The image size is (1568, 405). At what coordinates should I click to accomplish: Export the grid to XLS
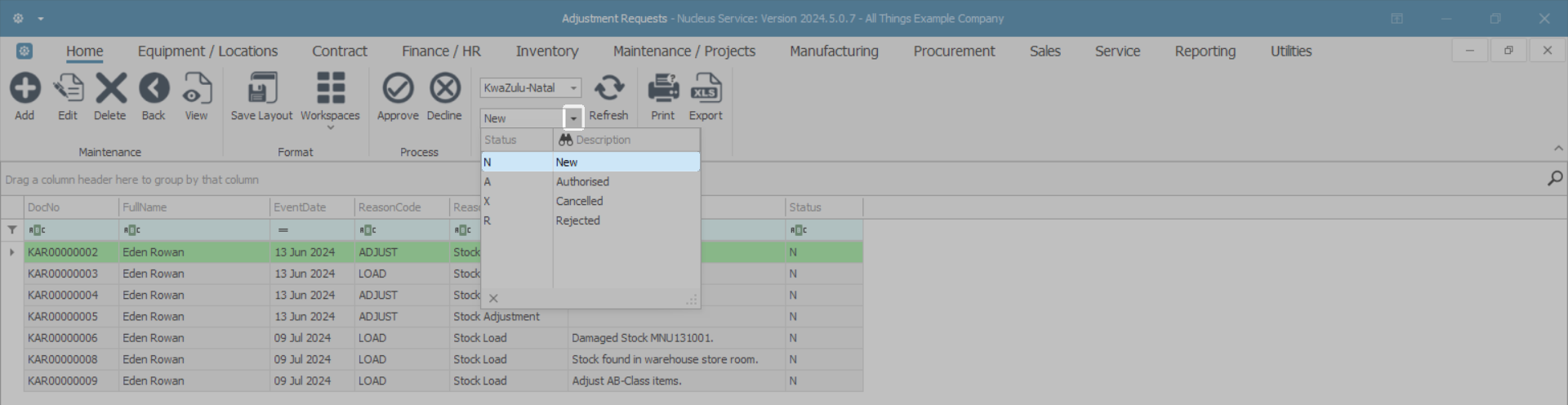[706, 88]
